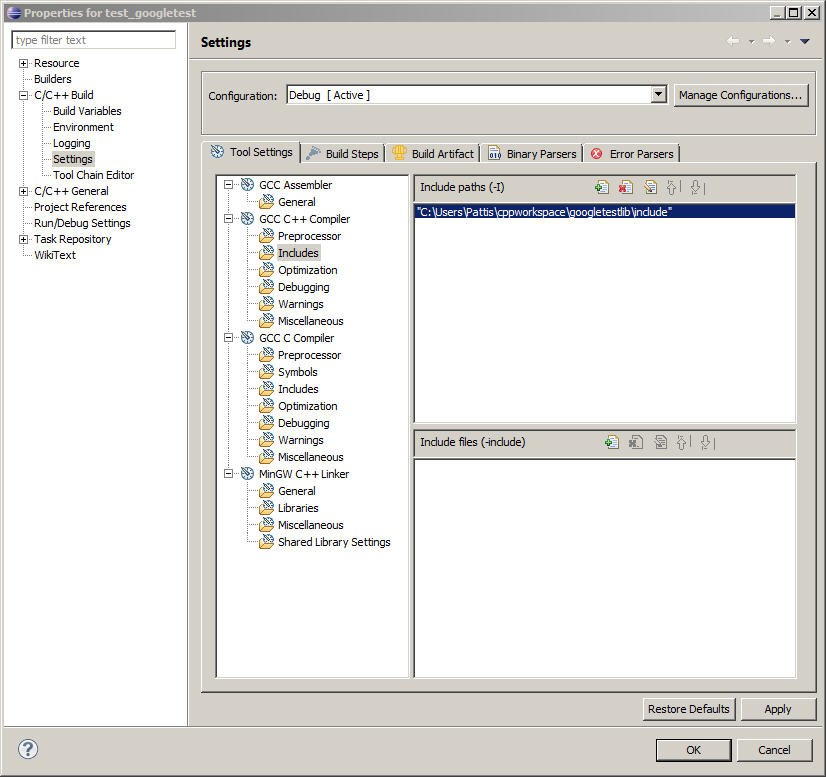
Task: Select GCC Assembler General settings
Action: (x=297, y=202)
